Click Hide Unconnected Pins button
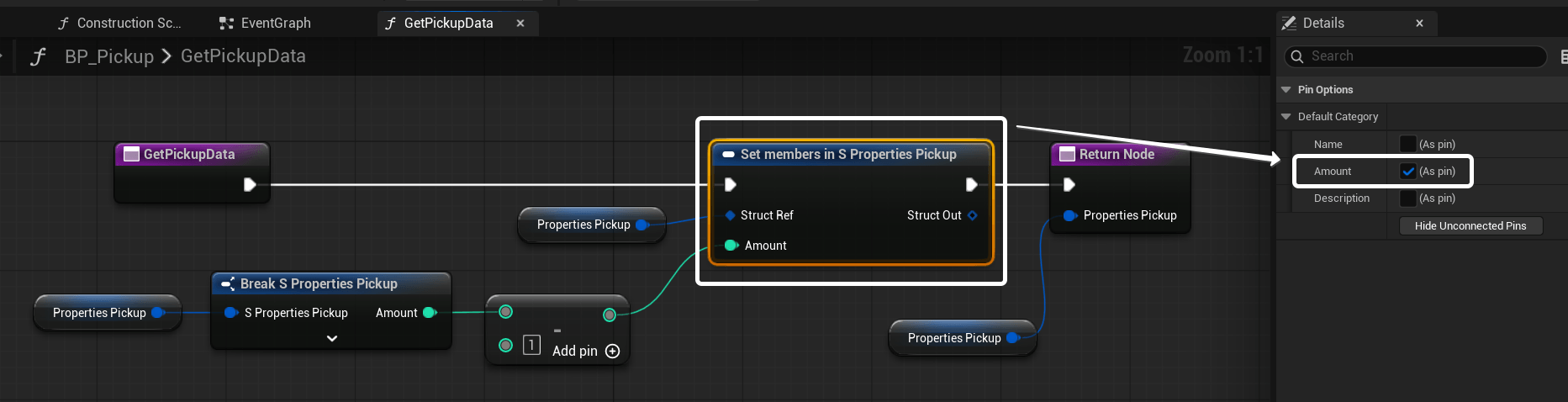 (1470, 226)
